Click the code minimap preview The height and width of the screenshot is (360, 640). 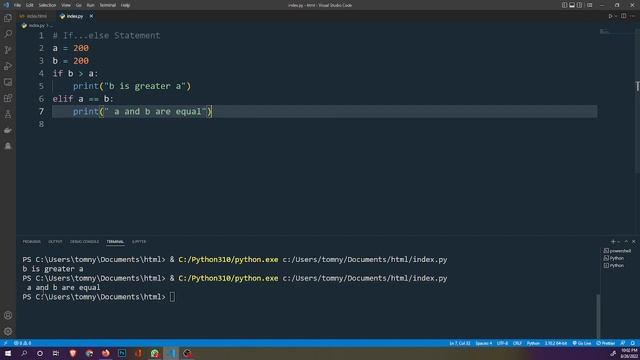[x=604, y=31]
